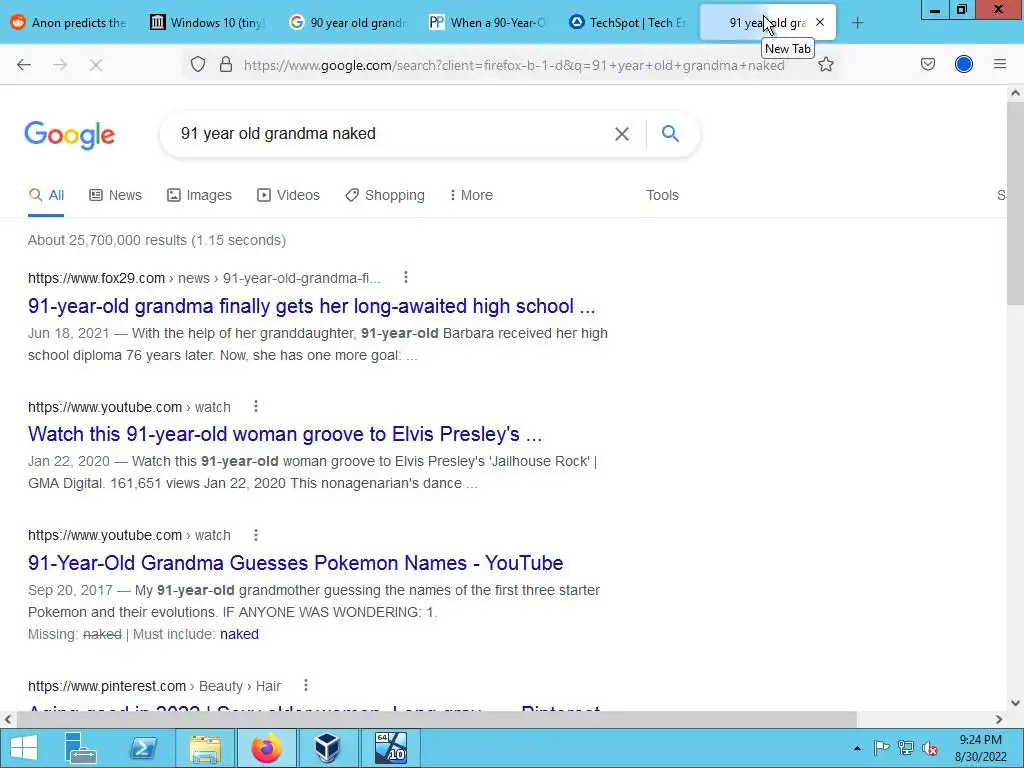Open options for the pinterest.com result
Viewport: 1024px width, 768px height.
coord(306,685)
